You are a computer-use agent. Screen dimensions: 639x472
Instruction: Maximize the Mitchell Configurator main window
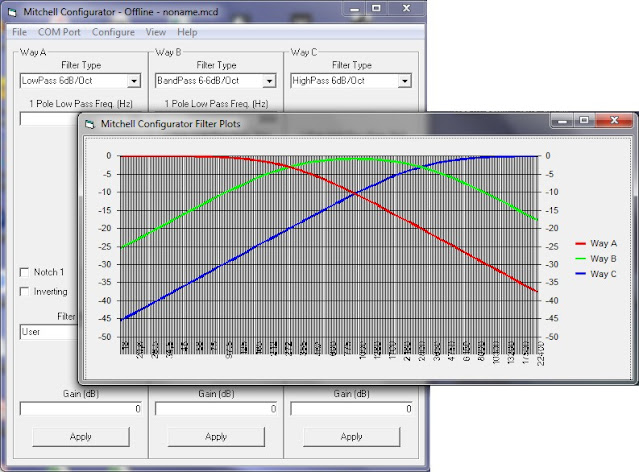tap(377, 8)
